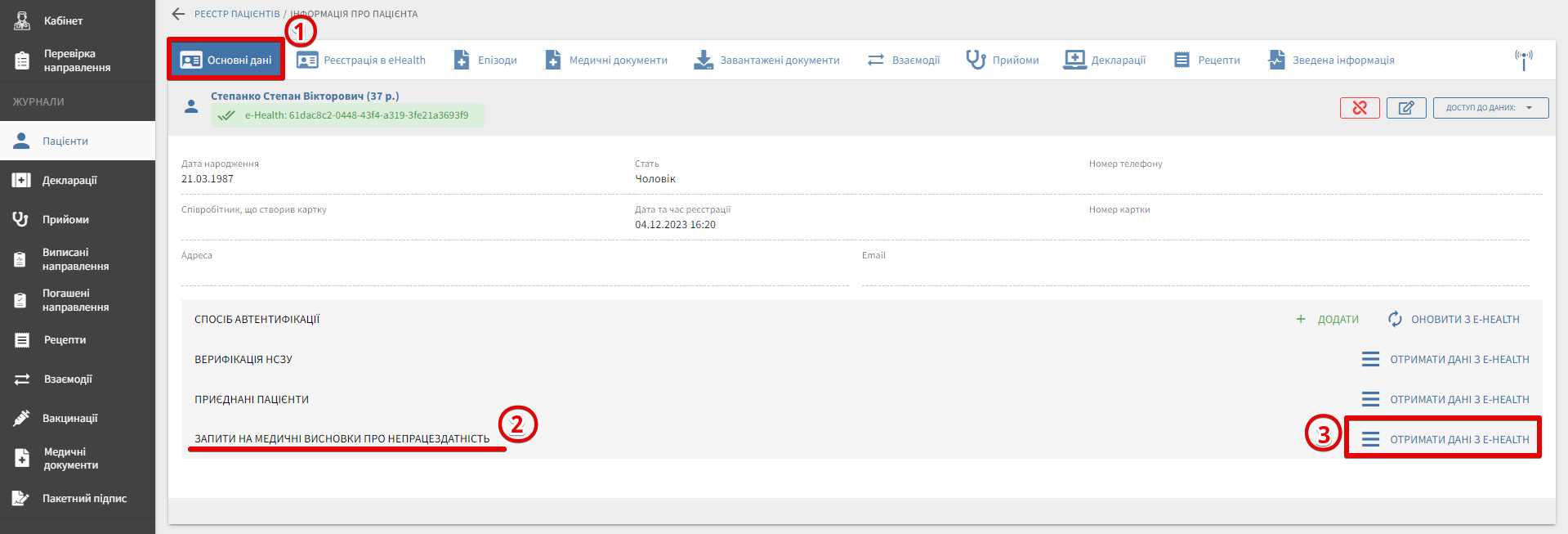Switch to the Епізоди tab
This screenshot has height=534, width=1568.
pos(486,61)
